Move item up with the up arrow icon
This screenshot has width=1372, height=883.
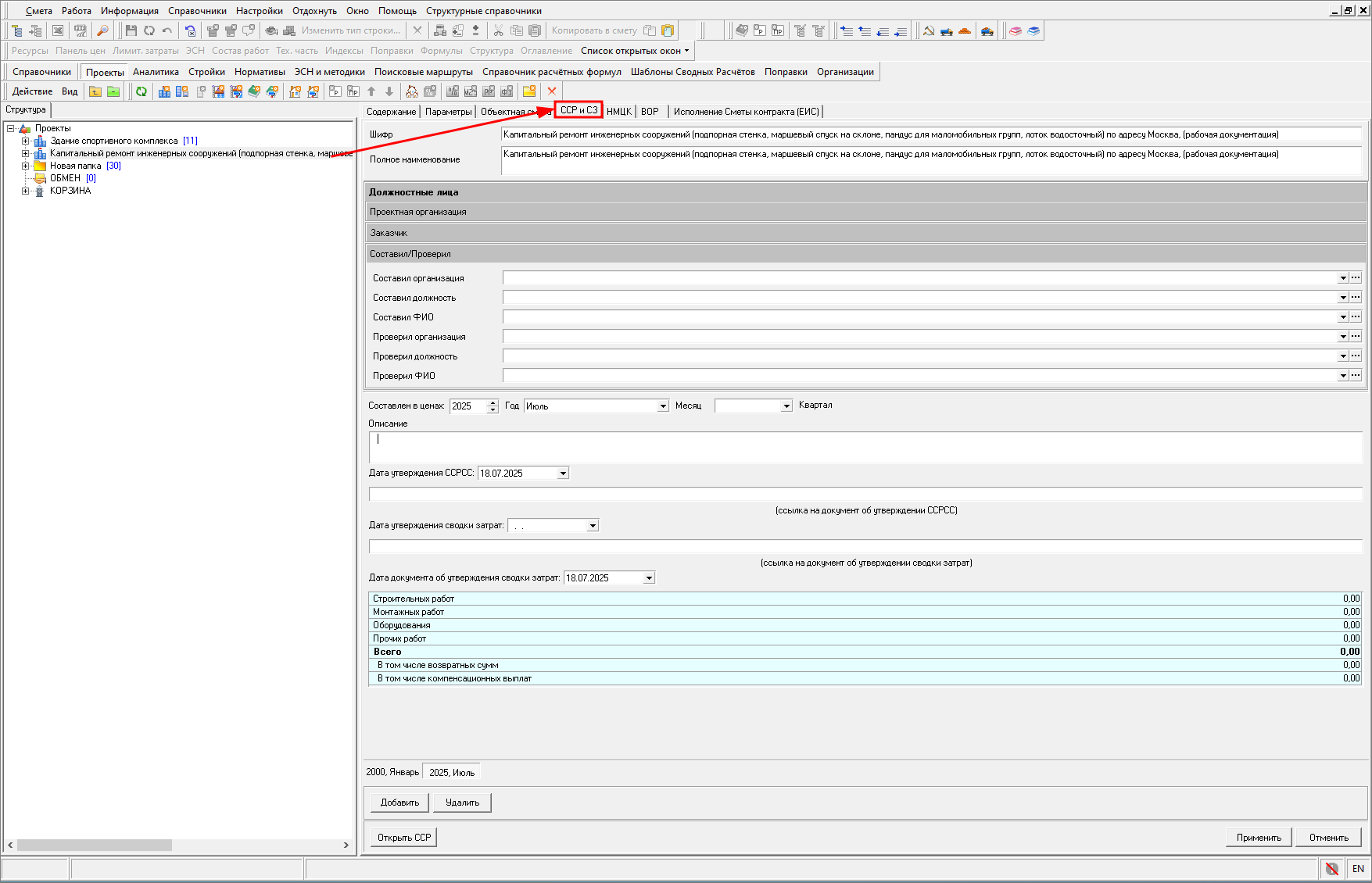[x=371, y=91]
